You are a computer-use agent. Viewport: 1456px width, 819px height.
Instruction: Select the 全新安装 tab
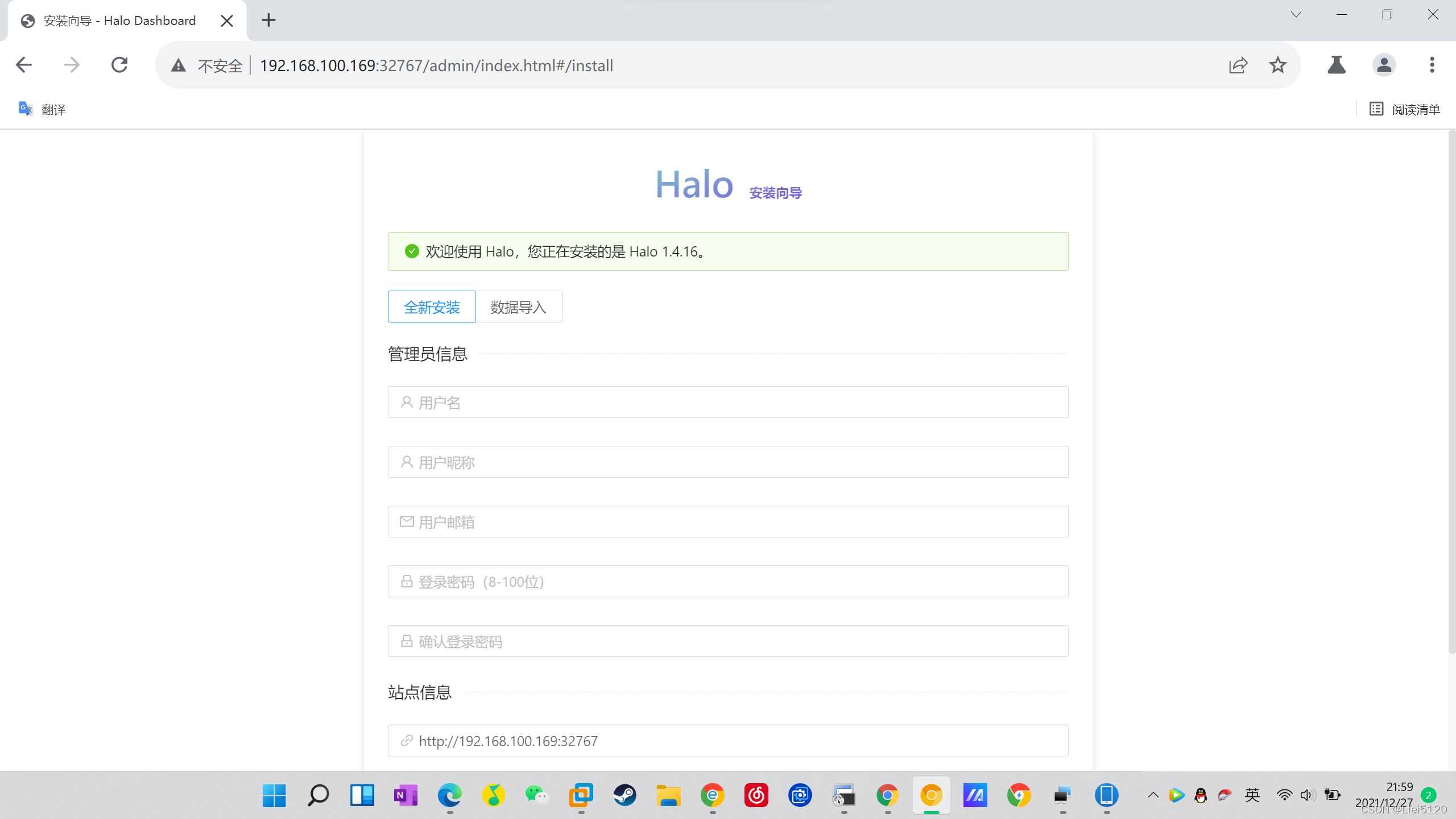(431, 307)
